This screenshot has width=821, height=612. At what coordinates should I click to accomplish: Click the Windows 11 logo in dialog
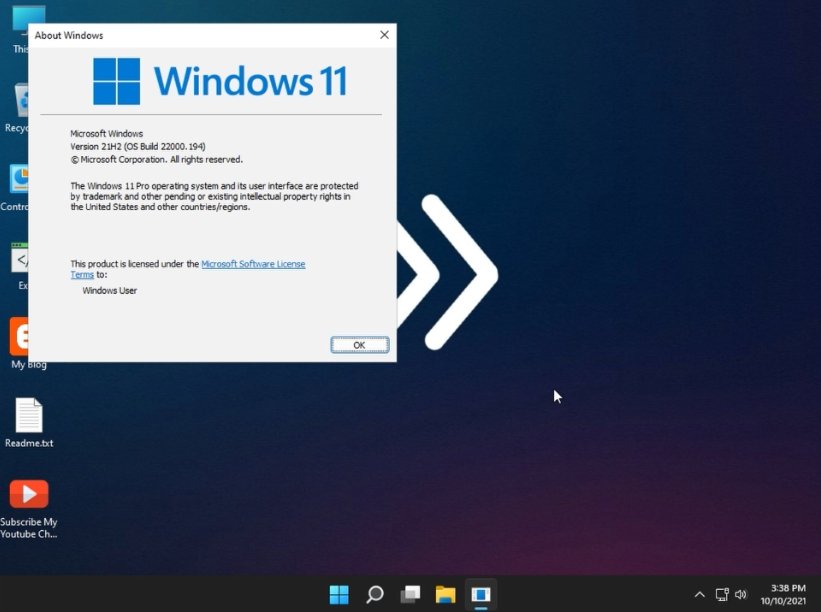(x=220, y=81)
